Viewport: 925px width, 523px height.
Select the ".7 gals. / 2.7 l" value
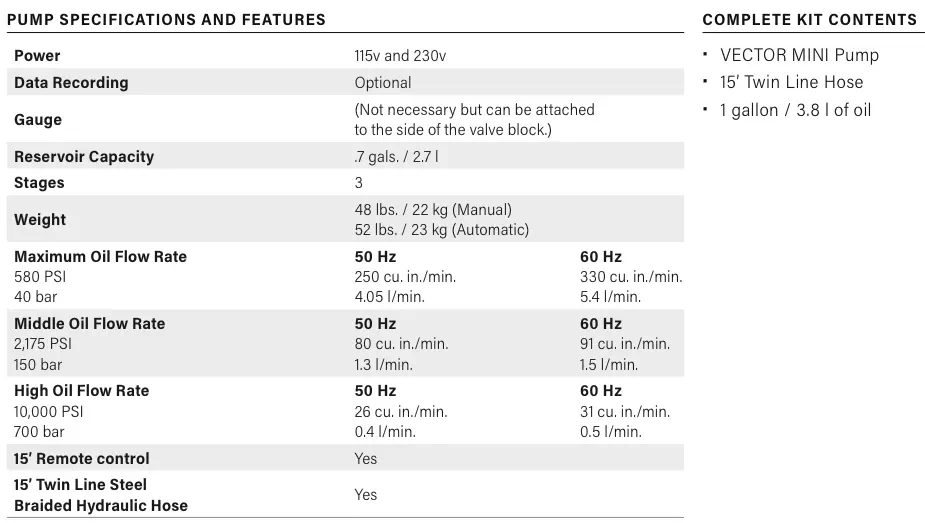[x=396, y=156]
